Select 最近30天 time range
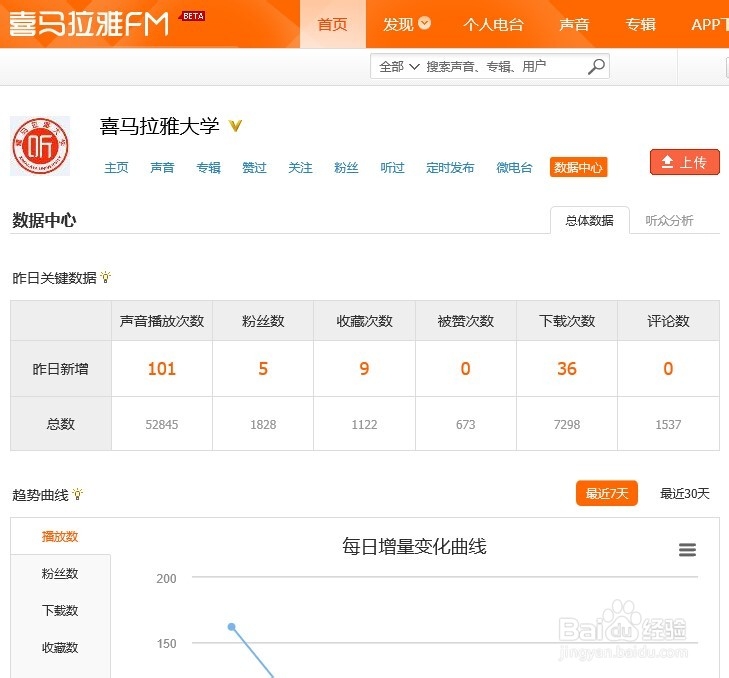The height and width of the screenshot is (678, 729). pos(685,493)
